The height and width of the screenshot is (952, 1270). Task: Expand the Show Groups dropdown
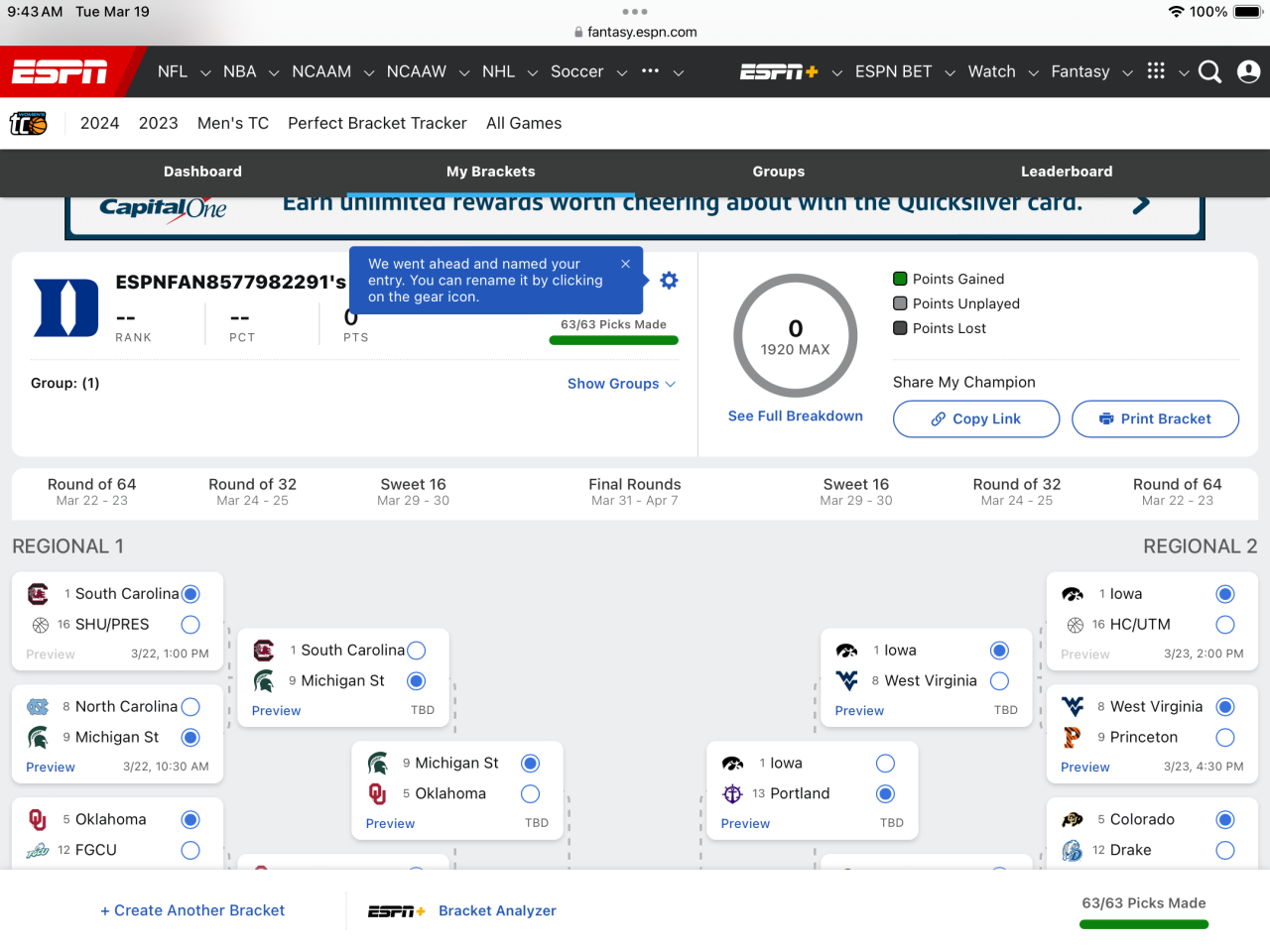tap(621, 384)
